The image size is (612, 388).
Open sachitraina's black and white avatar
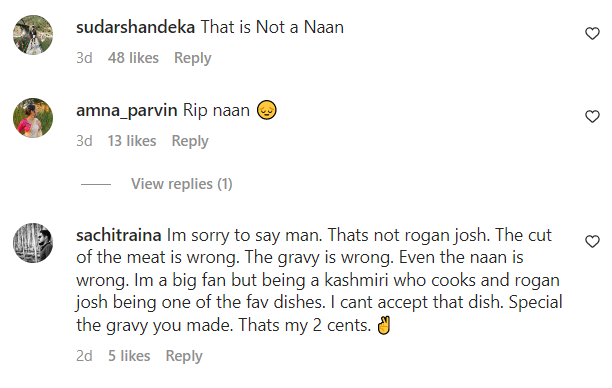pos(33,243)
